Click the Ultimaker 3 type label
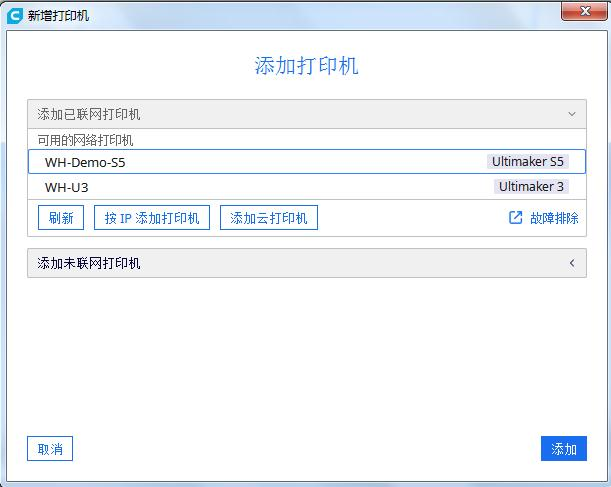Screen dimensions: 611x487 pyautogui.click(x=531, y=187)
